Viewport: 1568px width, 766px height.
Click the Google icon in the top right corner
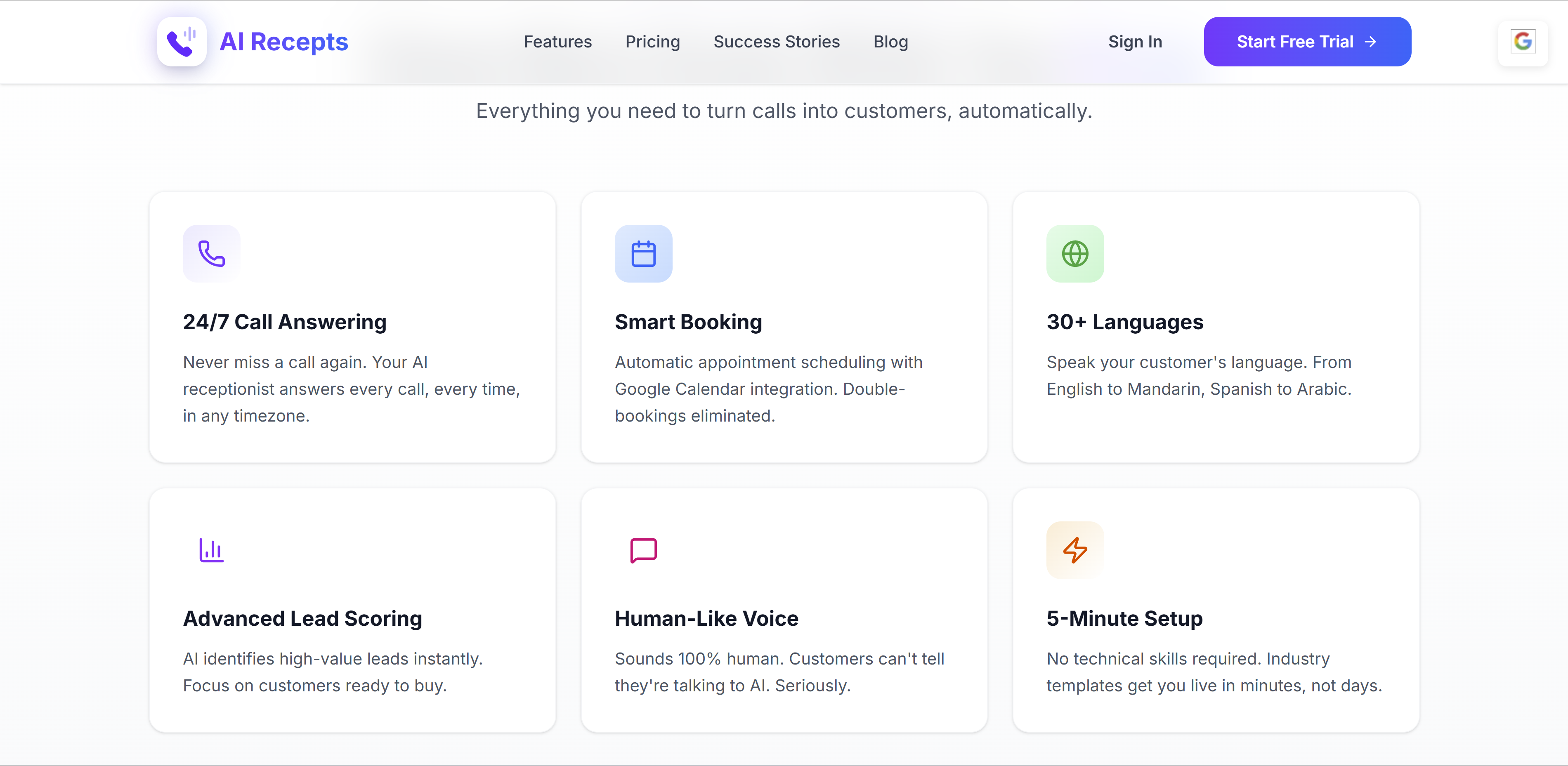tap(1523, 41)
